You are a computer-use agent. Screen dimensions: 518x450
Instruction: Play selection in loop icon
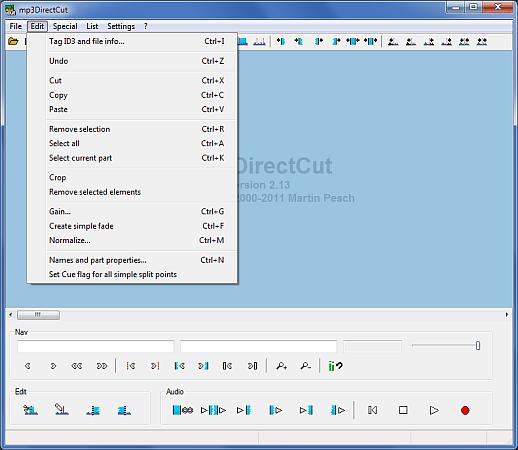click(183, 410)
